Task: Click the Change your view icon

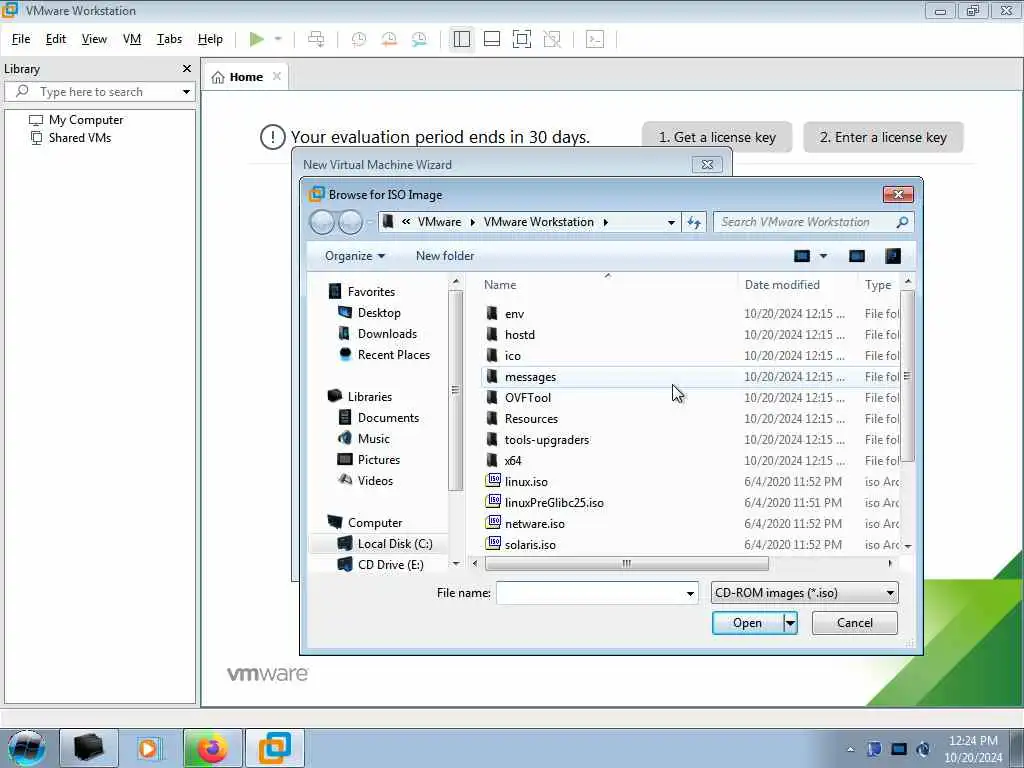Action: [802, 256]
